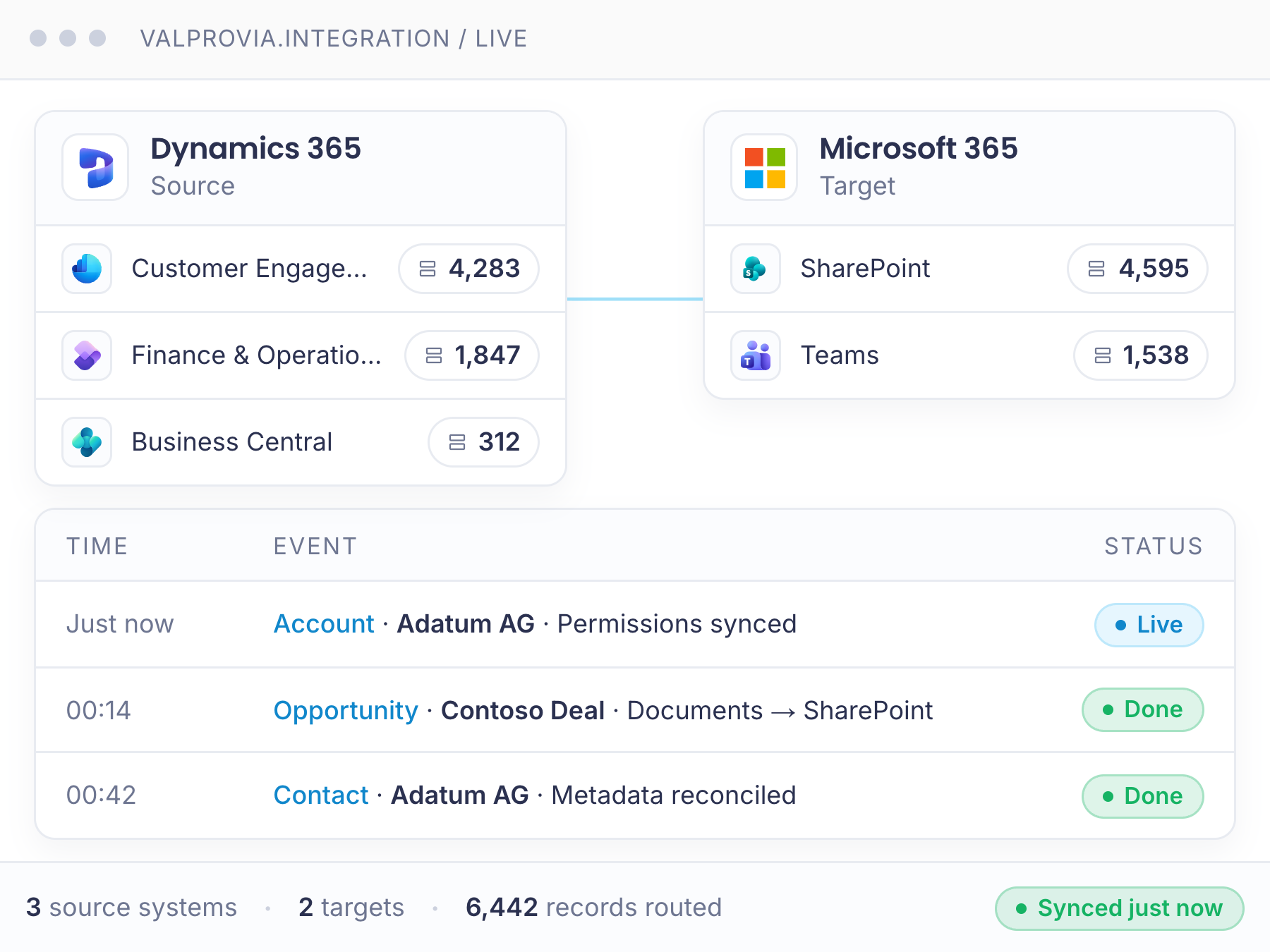
Task: Click the record icon beside 1,538
Action: click(x=1102, y=355)
